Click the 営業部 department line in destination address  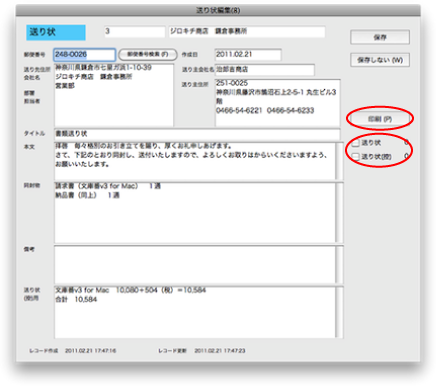pos(65,86)
